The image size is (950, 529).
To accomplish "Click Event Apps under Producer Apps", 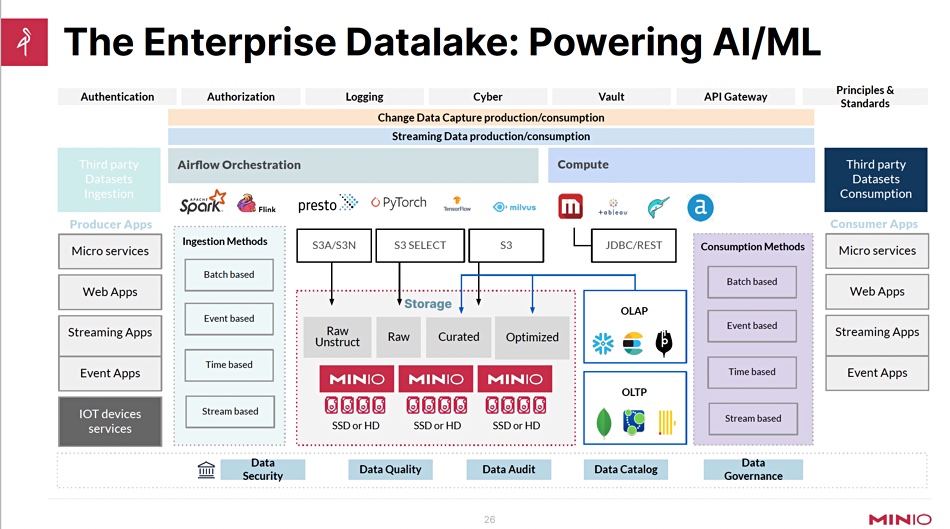I will click(x=110, y=373).
